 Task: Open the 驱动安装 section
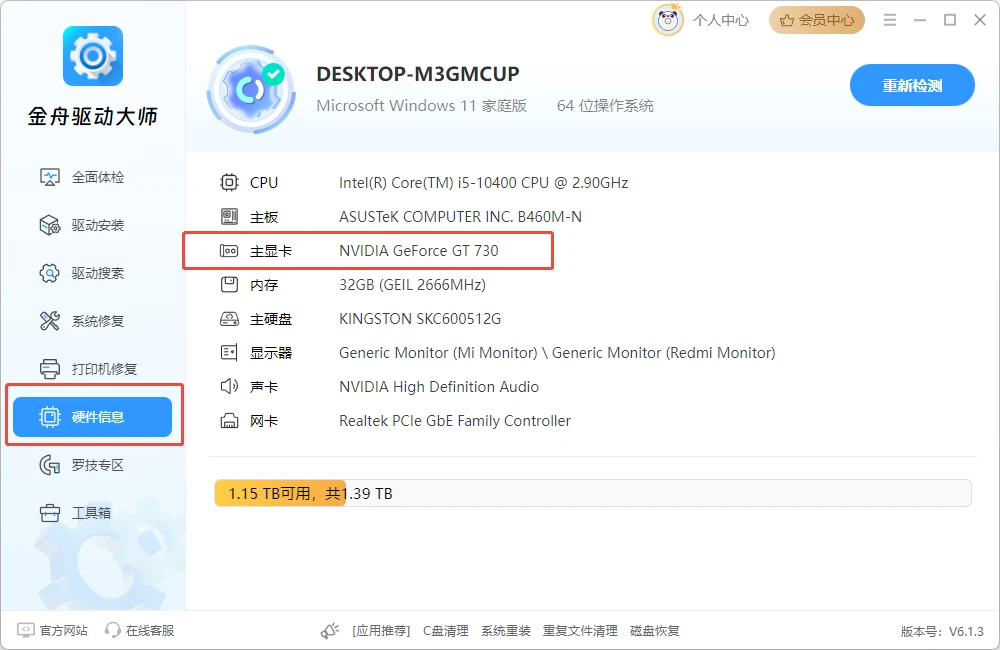coord(92,225)
